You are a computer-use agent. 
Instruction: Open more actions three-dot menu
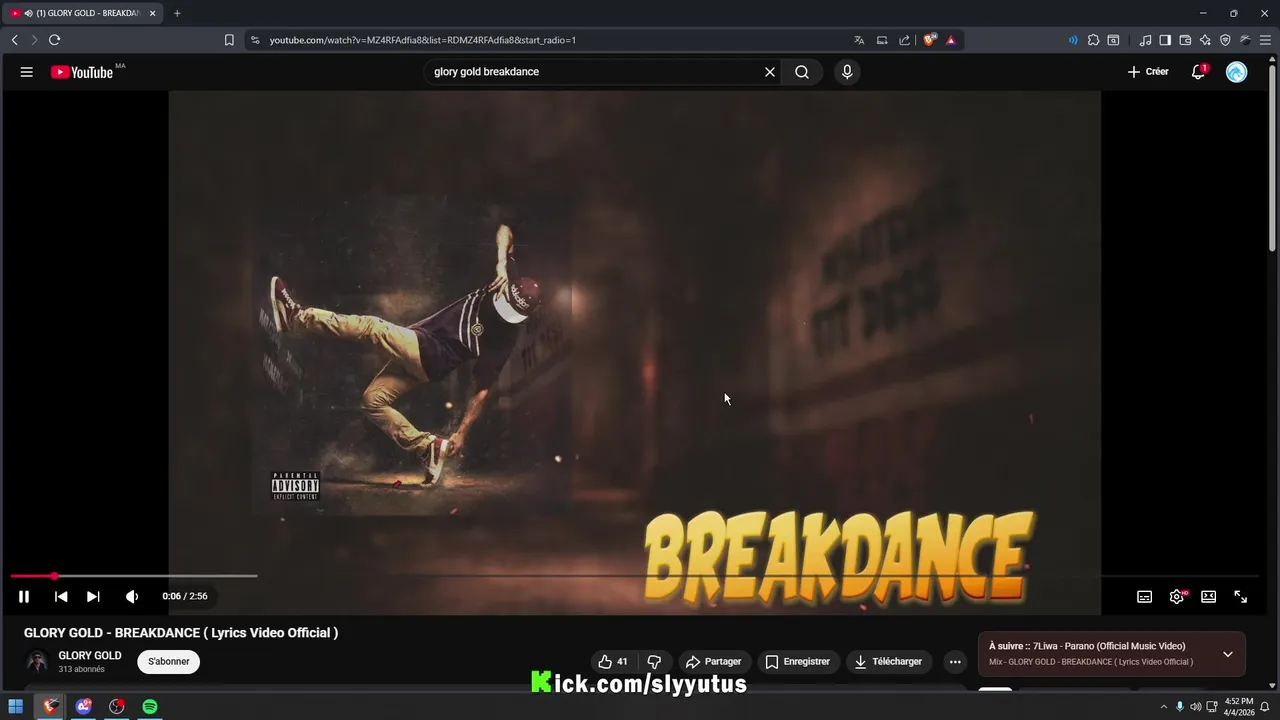tap(955, 662)
